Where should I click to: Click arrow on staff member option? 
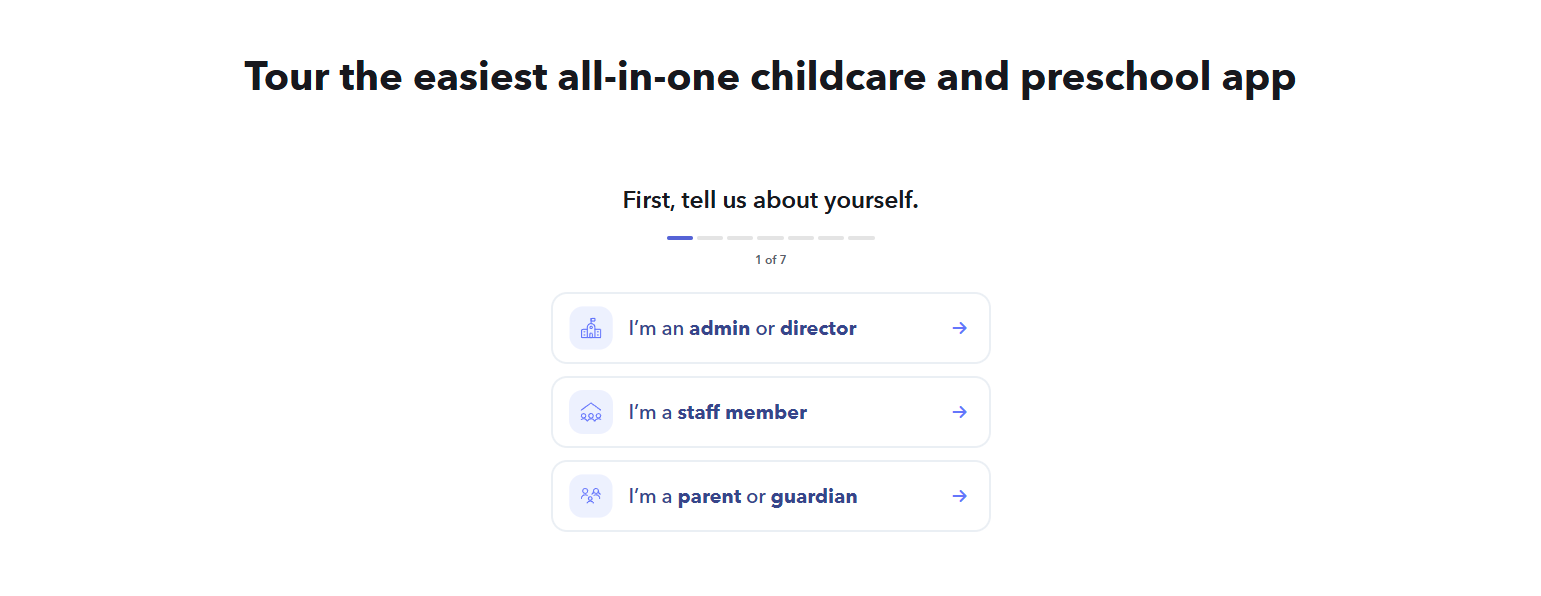tap(959, 412)
